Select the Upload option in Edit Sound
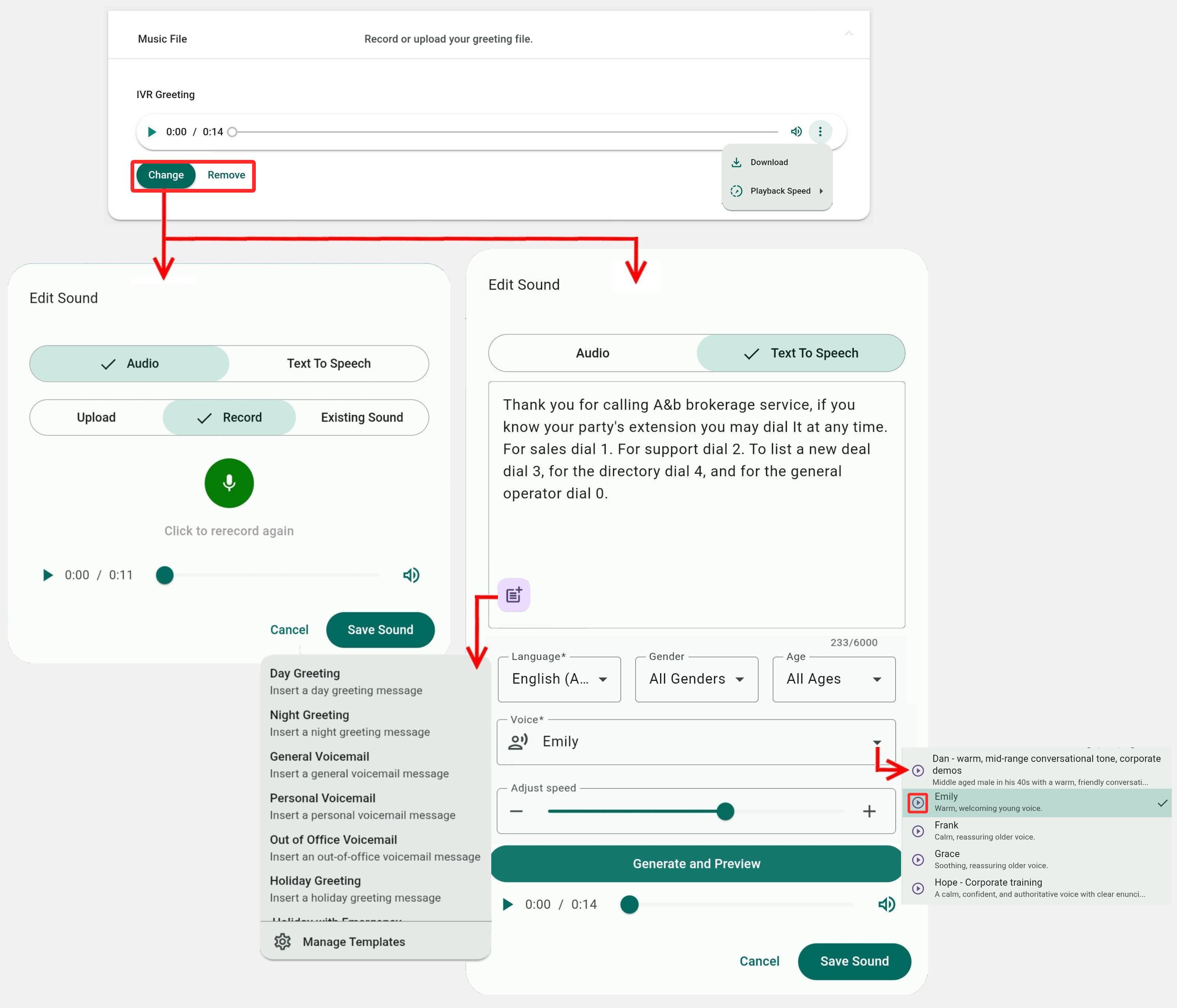This screenshot has height=1008, width=1177. tap(96, 418)
